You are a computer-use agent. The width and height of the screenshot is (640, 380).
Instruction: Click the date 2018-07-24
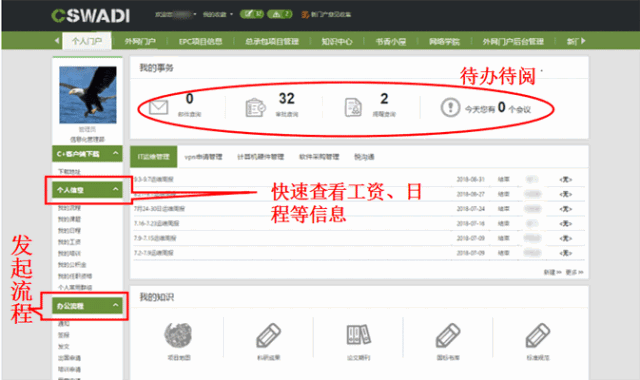coord(471,209)
